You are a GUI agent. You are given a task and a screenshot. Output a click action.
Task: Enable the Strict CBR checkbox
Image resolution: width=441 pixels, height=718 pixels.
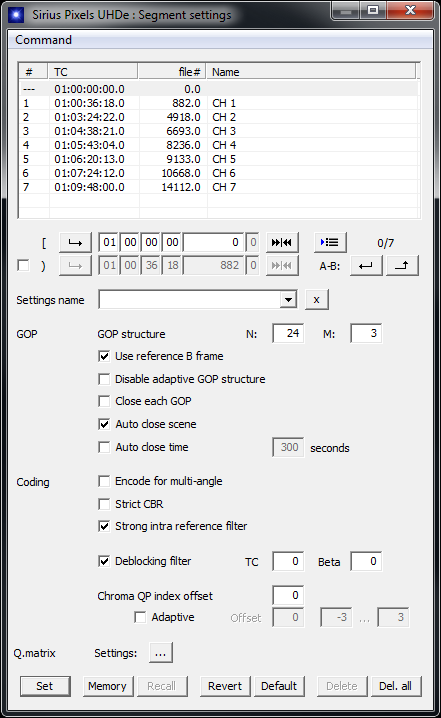104,504
